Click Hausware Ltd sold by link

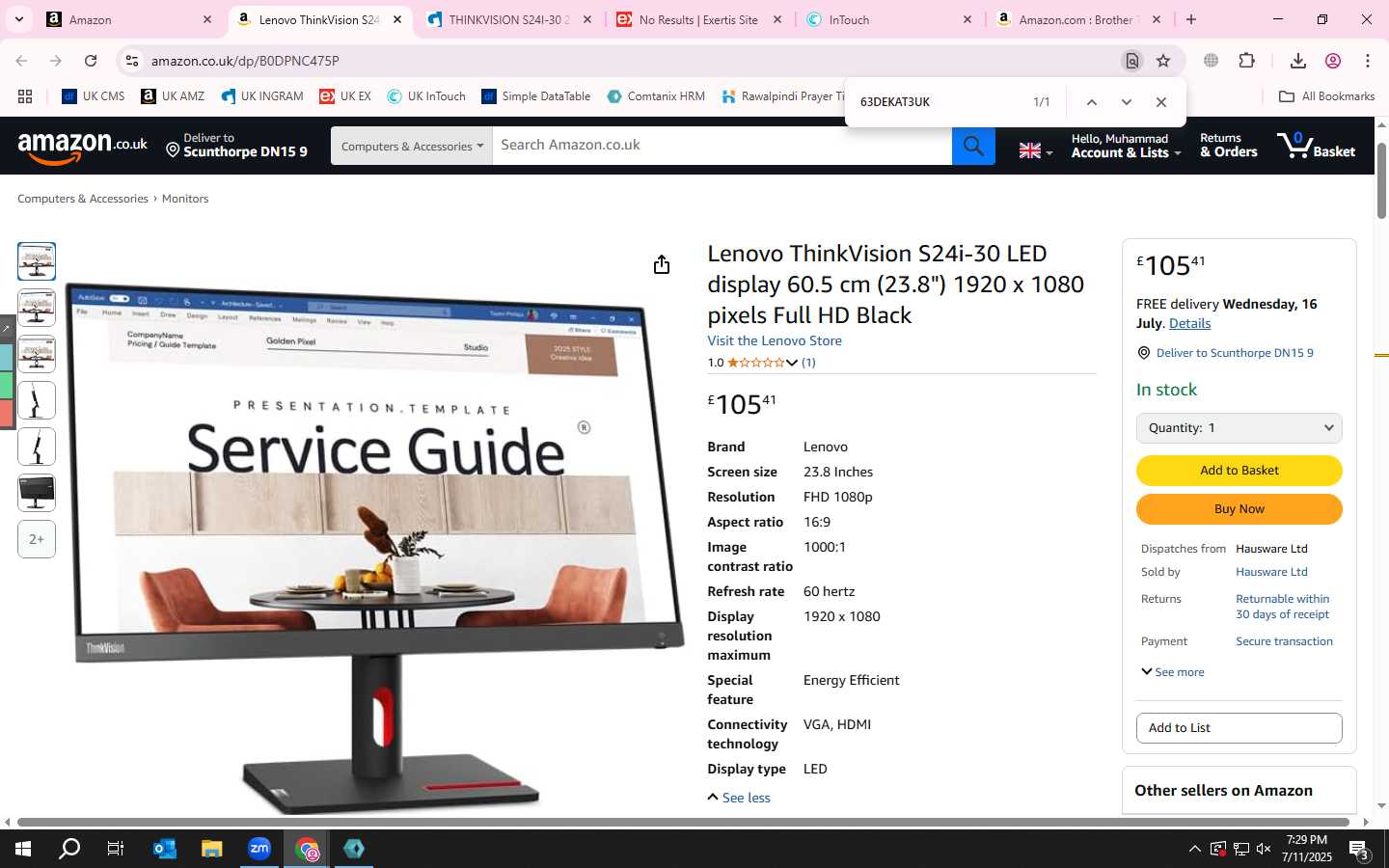[x=1271, y=572]
